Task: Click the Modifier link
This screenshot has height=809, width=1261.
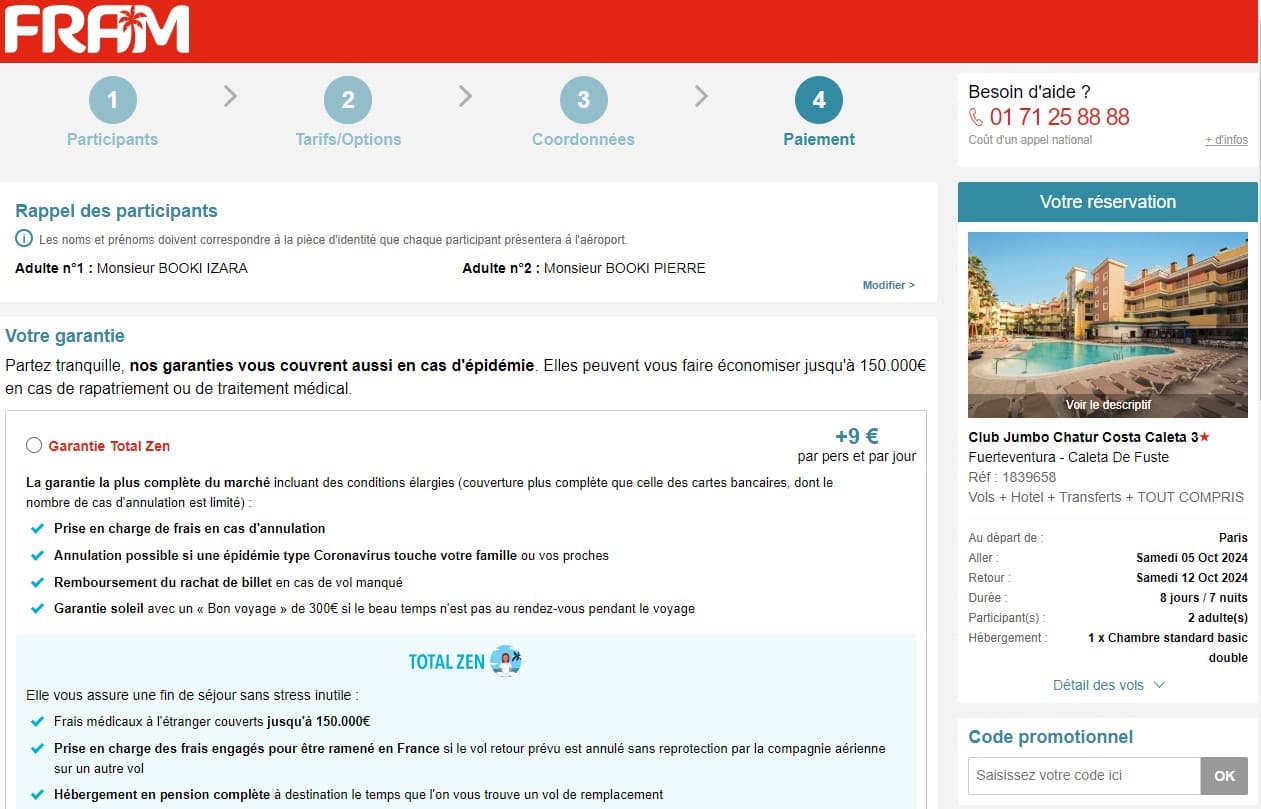Action: pyautogui.click(x=888, y=285)
